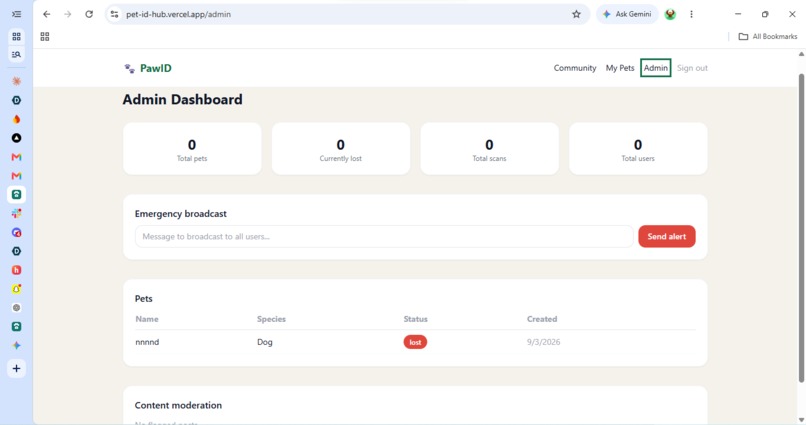This screenshot has width=806, height=425.
Task: View site information icon in address bar
Action: [115, 14]
